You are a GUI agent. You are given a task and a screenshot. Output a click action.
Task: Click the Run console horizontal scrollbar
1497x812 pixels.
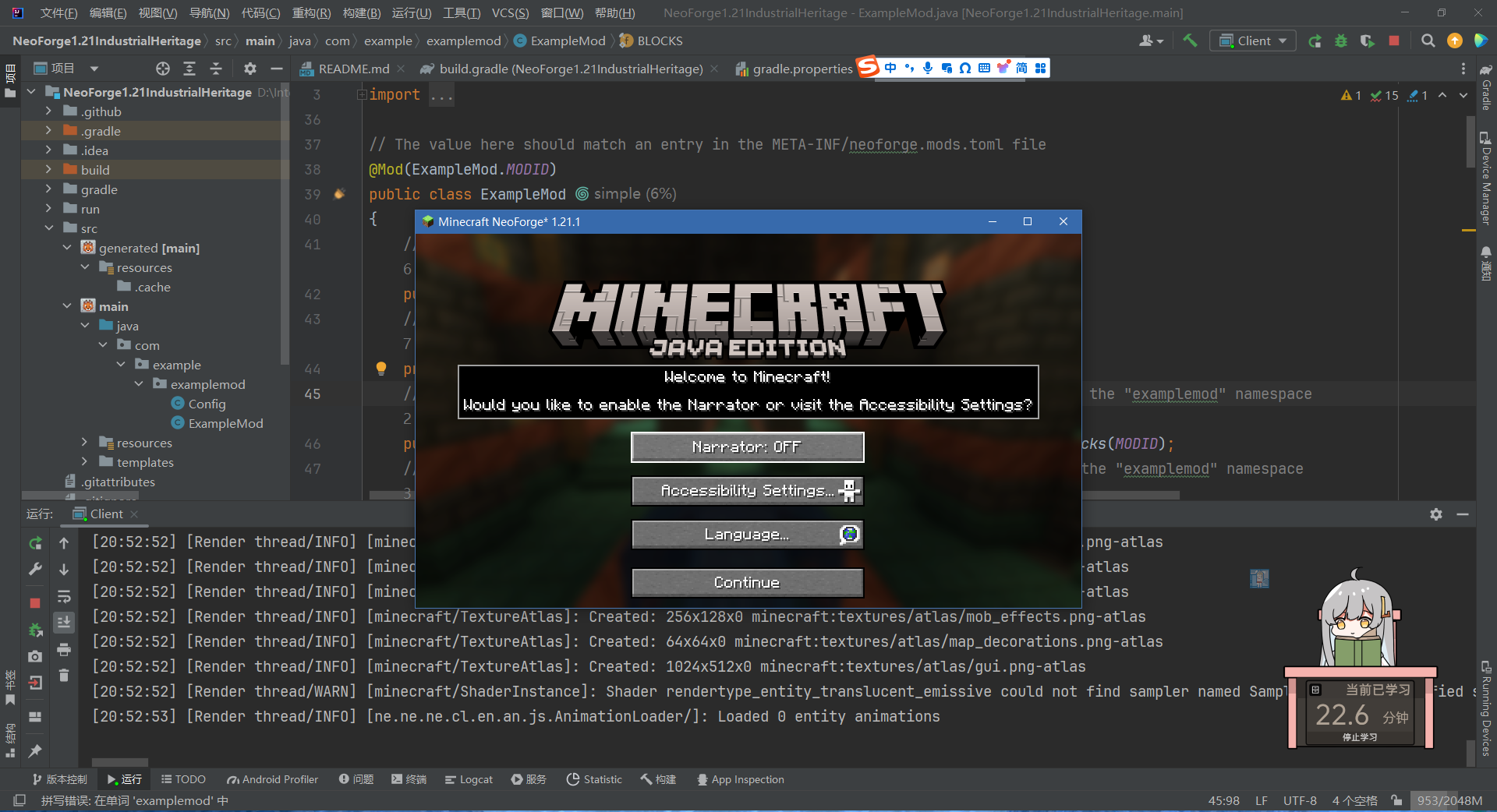pos(120,762)
